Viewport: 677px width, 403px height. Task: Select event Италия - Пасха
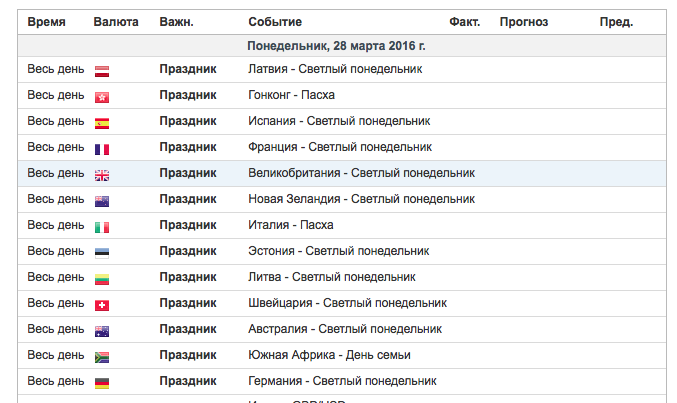coord(291,225)
